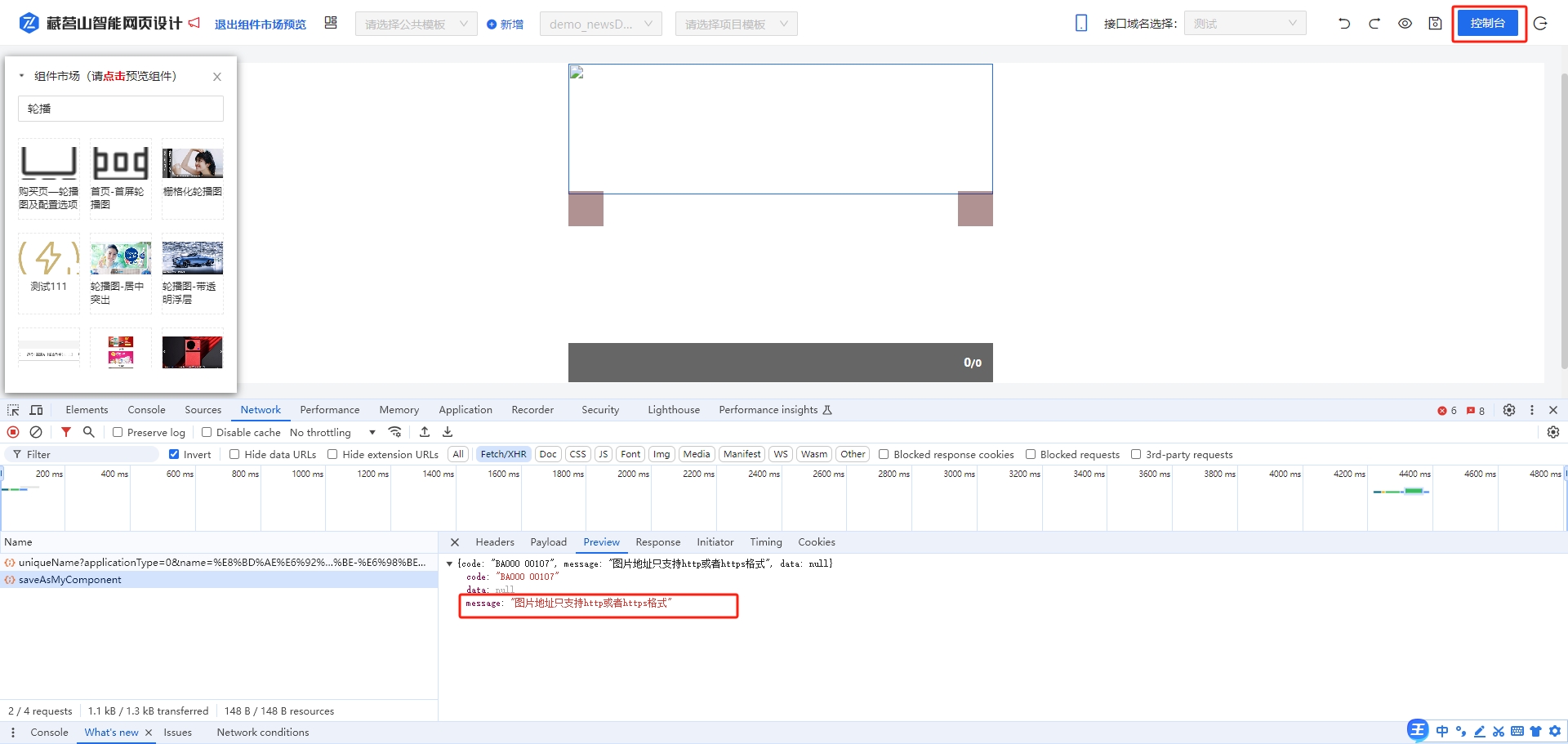
Task: Open network conditions wifi icon
Action: (x=395, y=432)
